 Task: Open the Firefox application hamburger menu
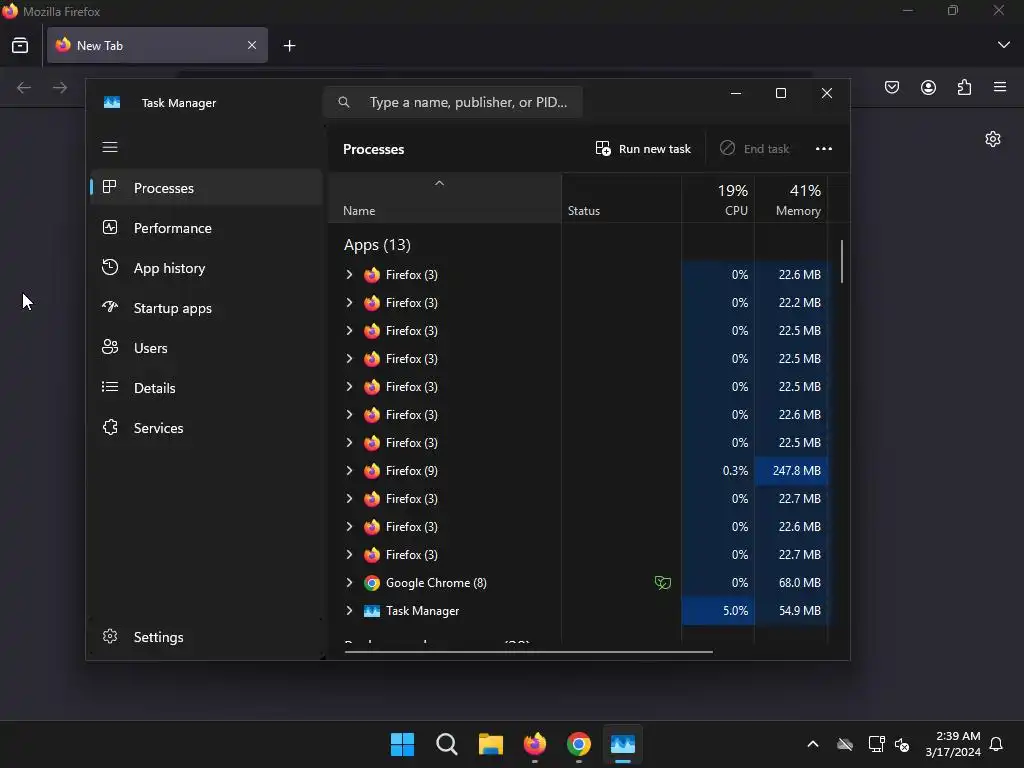pos(1000,87)
